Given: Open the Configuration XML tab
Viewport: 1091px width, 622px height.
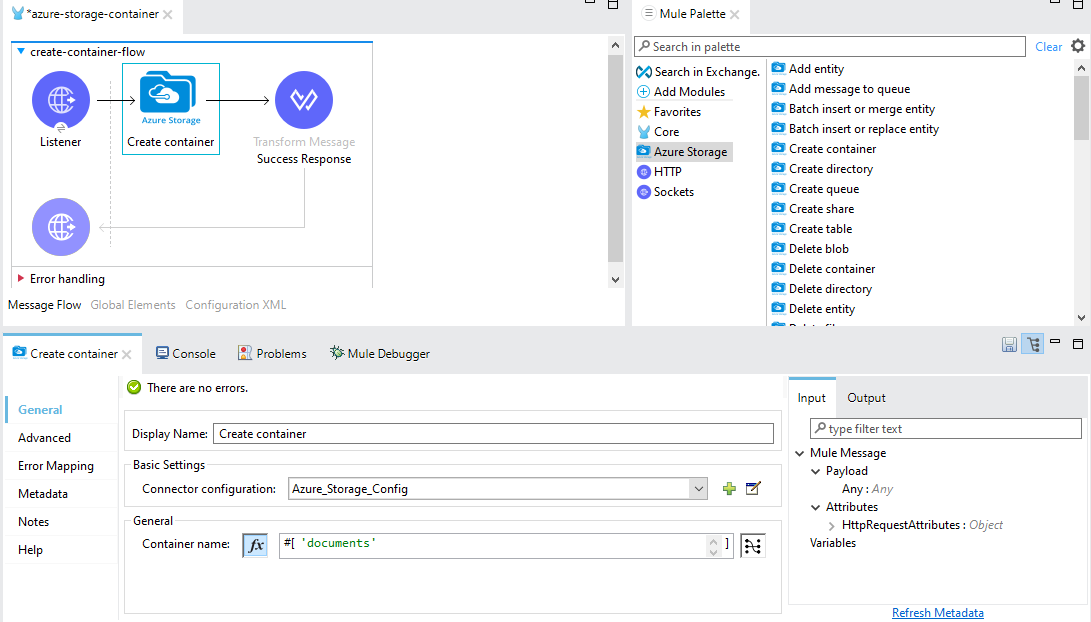Looking at the screenshot, I should tap(235, 305).
